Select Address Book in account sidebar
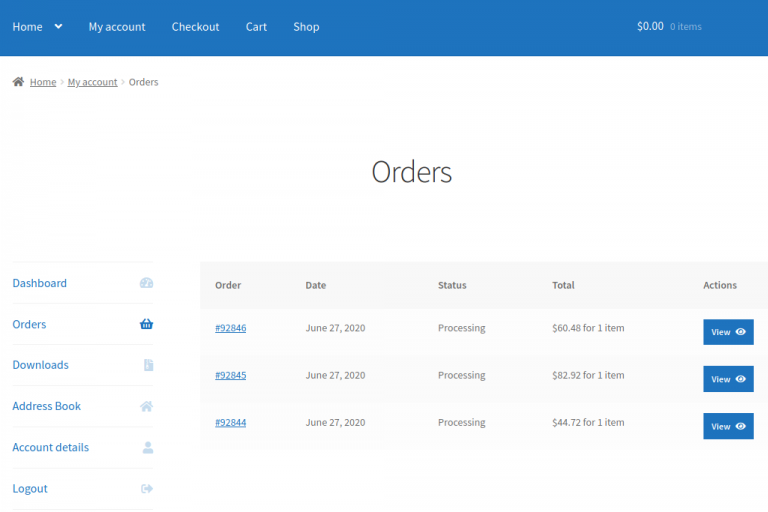768x512 pixels. (47, 406)
